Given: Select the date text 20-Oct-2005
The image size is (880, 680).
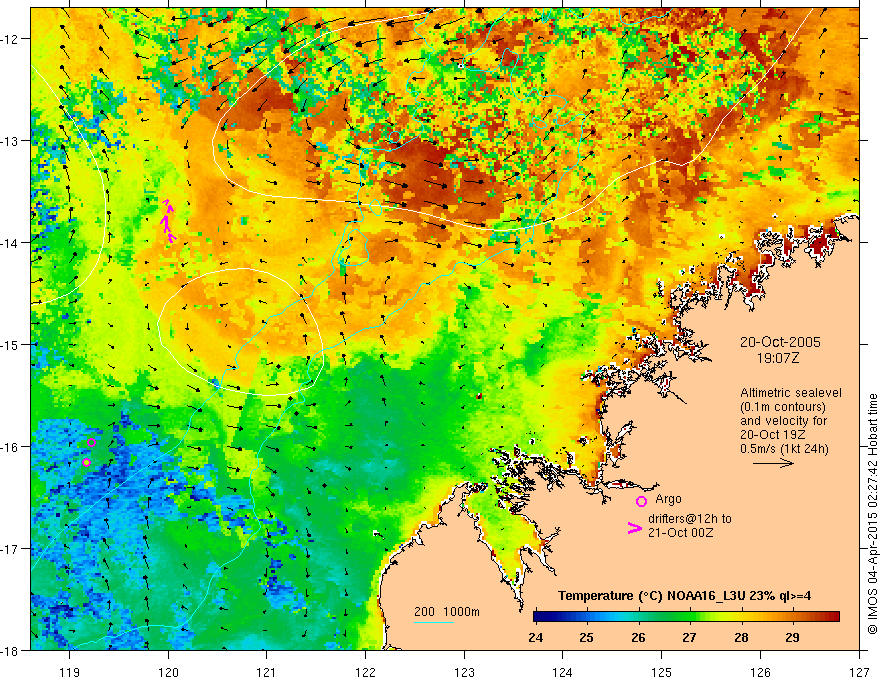Looking at the screenshot, I should click(780, 342).
